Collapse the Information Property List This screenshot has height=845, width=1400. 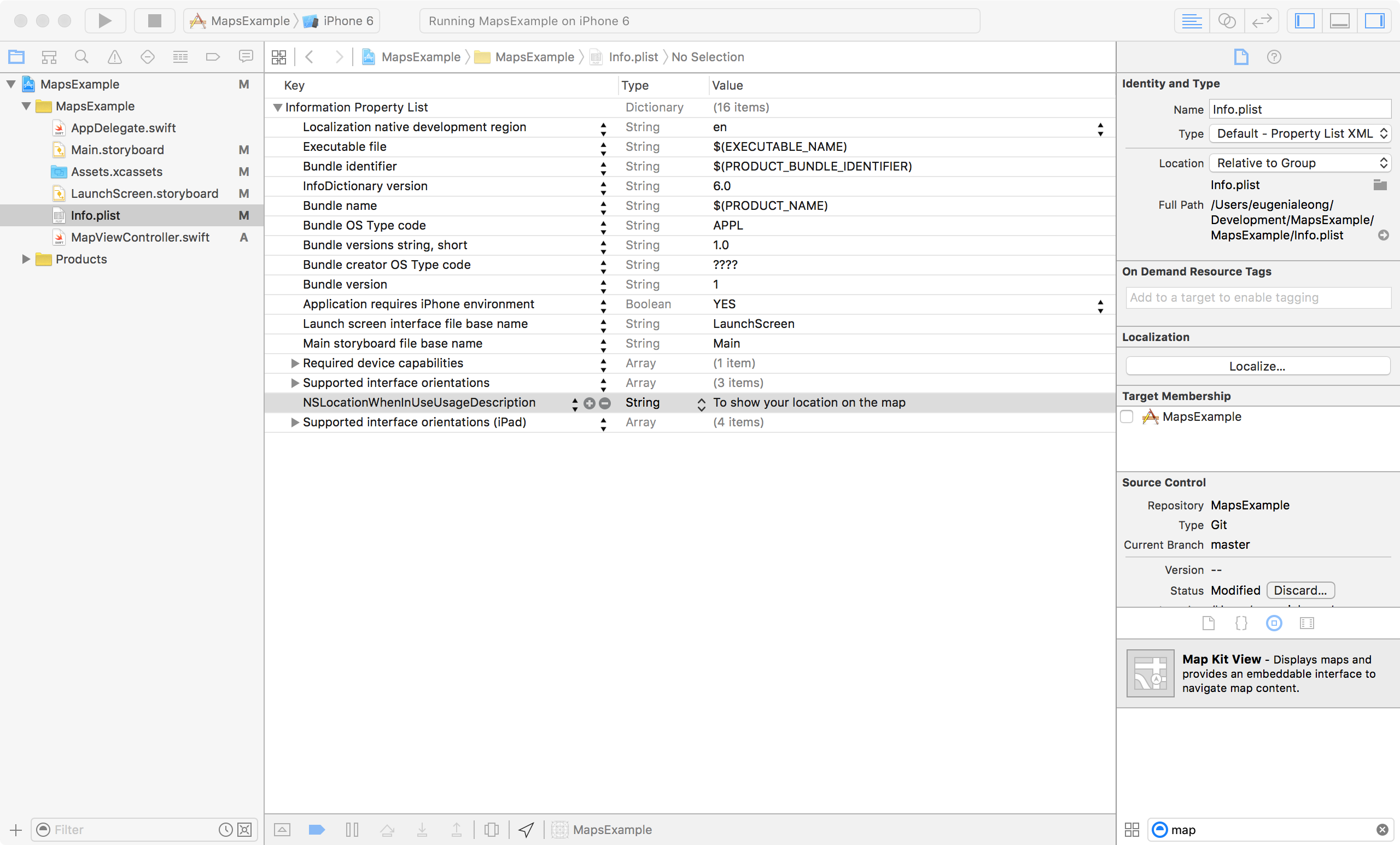(278, 107)
